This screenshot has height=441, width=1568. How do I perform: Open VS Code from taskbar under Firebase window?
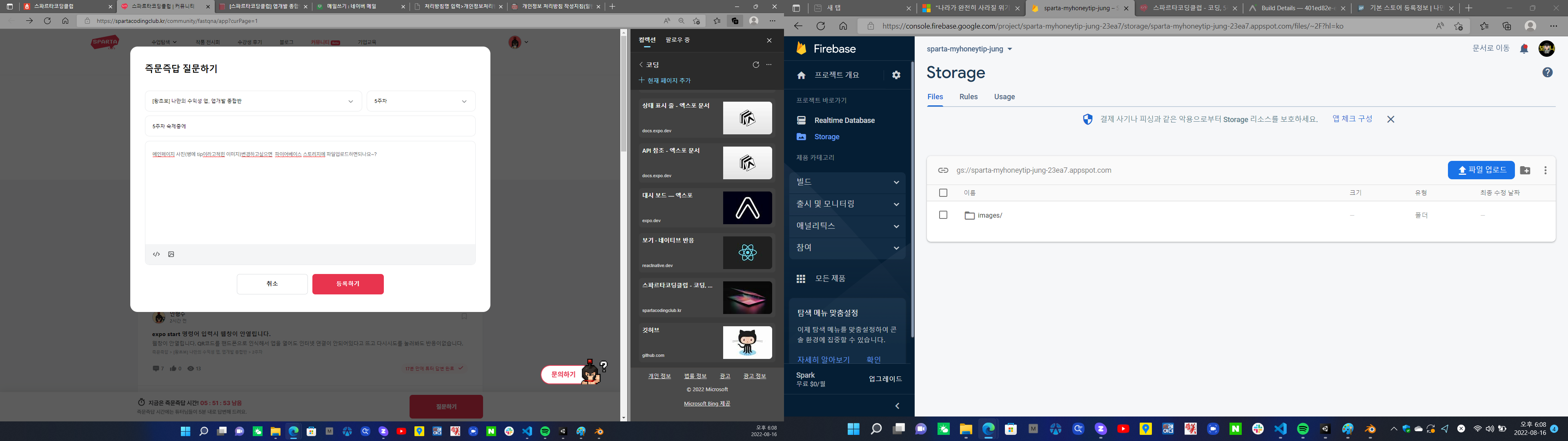pos(1280,429)
